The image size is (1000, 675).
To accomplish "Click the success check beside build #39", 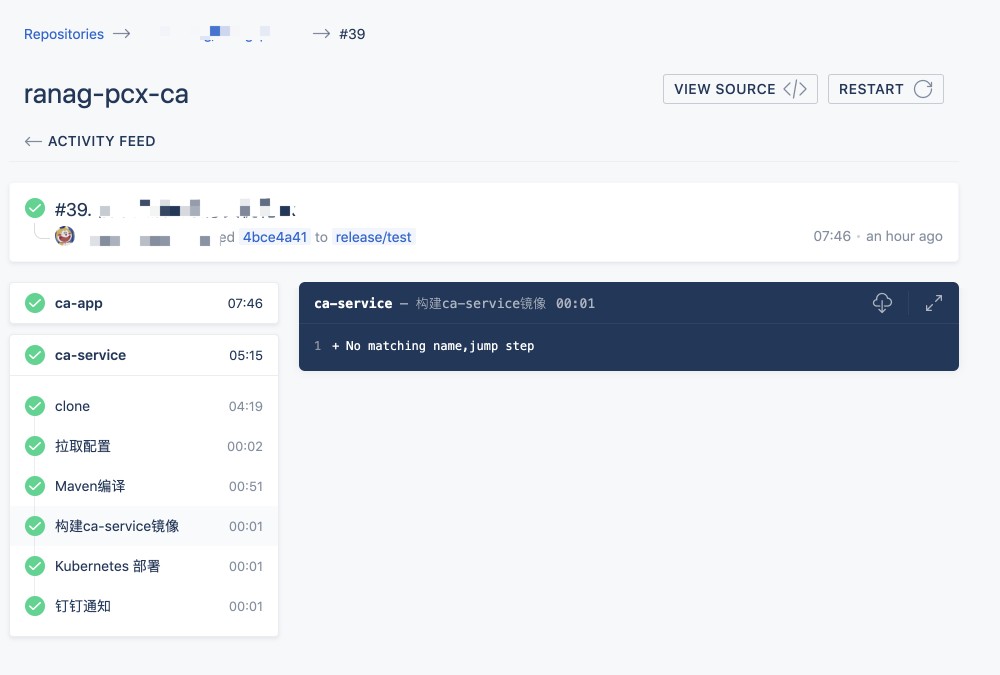I will pyautogui.click(x=34, y=208).
